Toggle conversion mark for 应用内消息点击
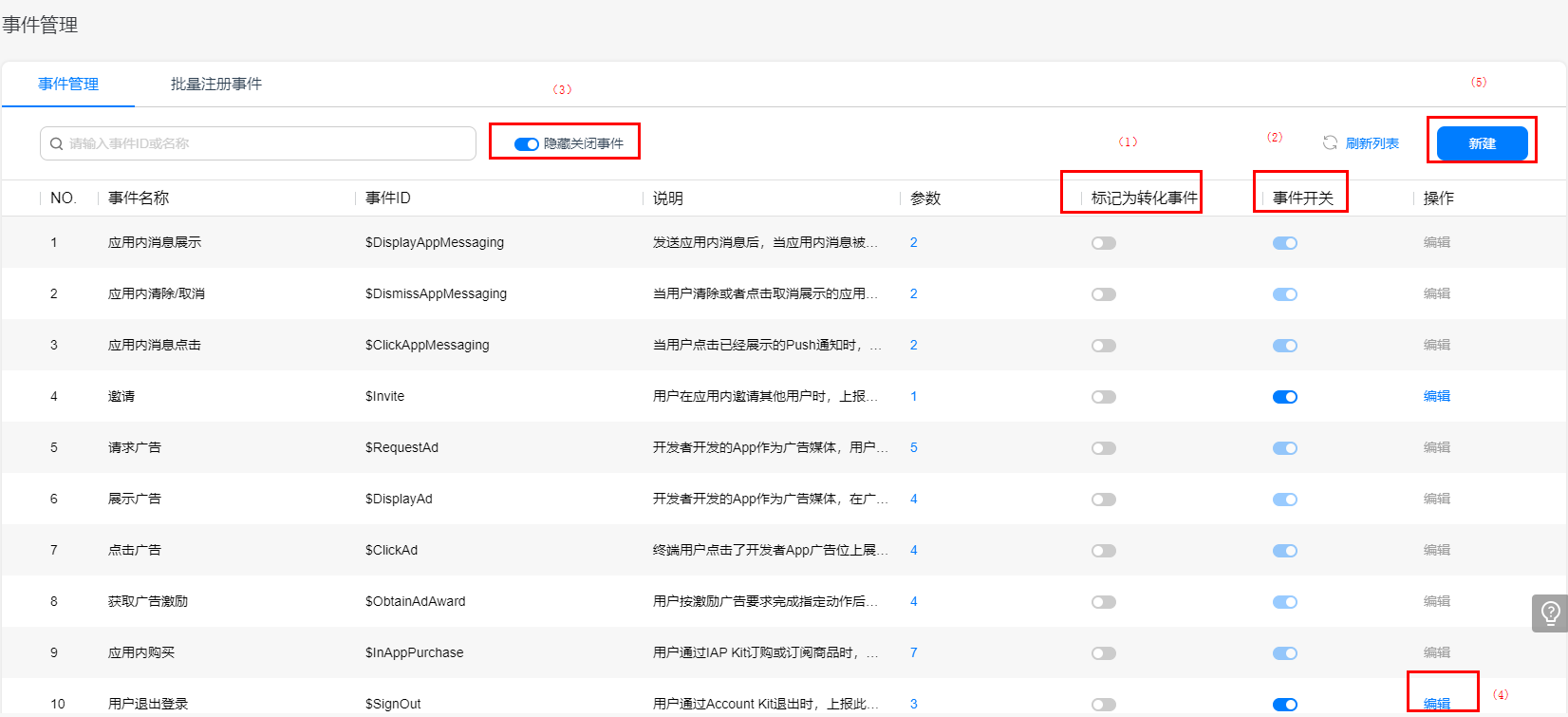The height and width of the screenshot is (717, 1568). 1104,346
